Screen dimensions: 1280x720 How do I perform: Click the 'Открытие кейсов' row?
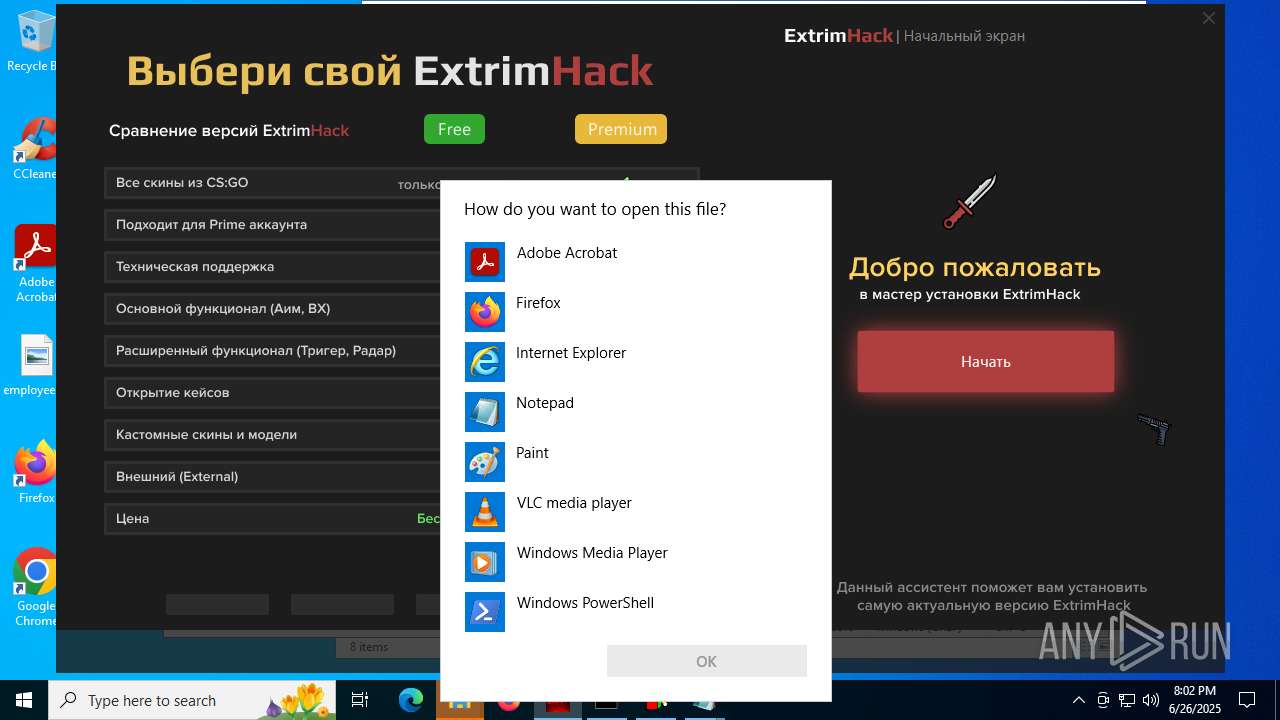[273, 393]
